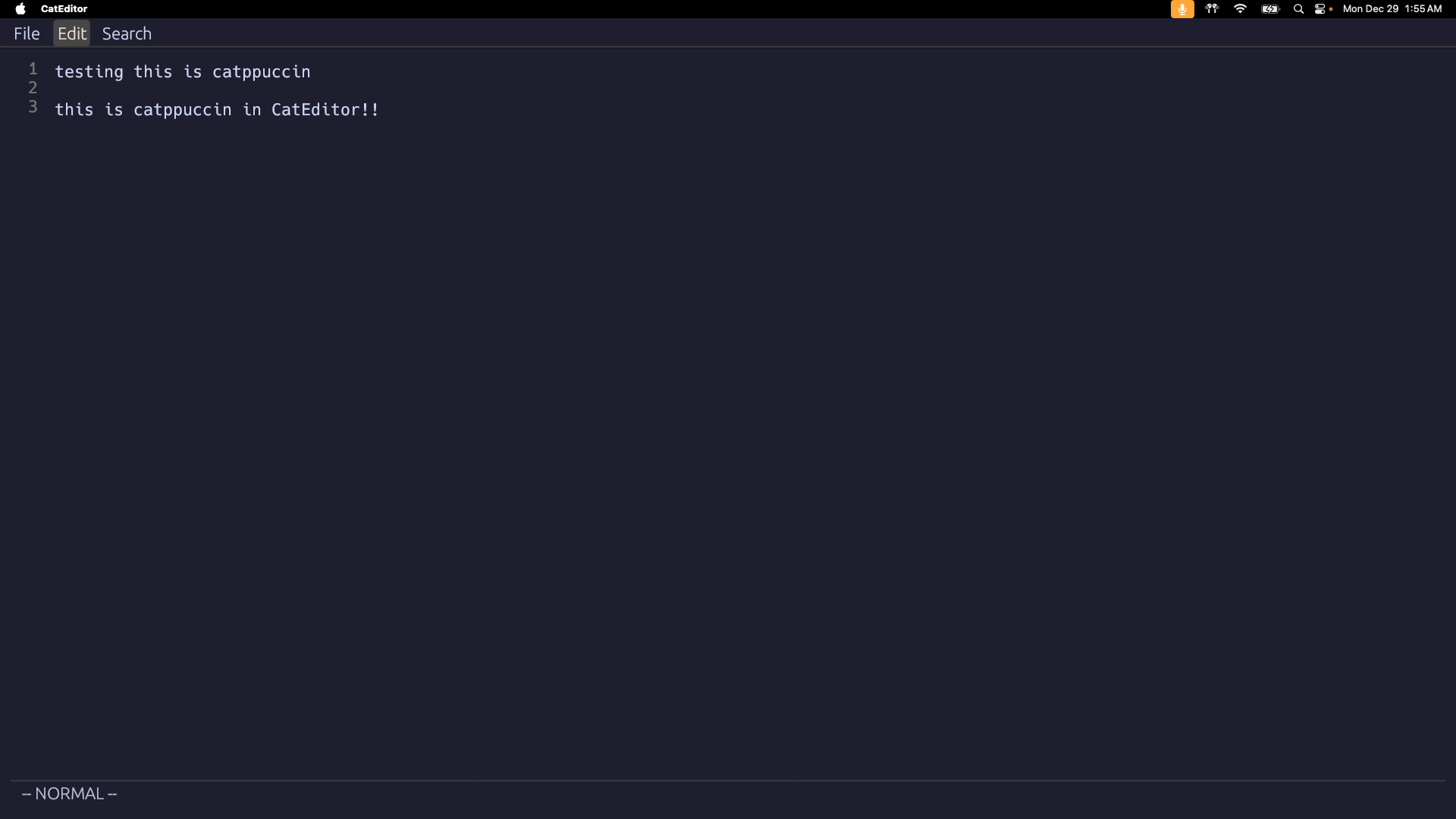Click line number 2 in gutter
The width and height of the screenshot is (1456, 819).
point(33,88)
